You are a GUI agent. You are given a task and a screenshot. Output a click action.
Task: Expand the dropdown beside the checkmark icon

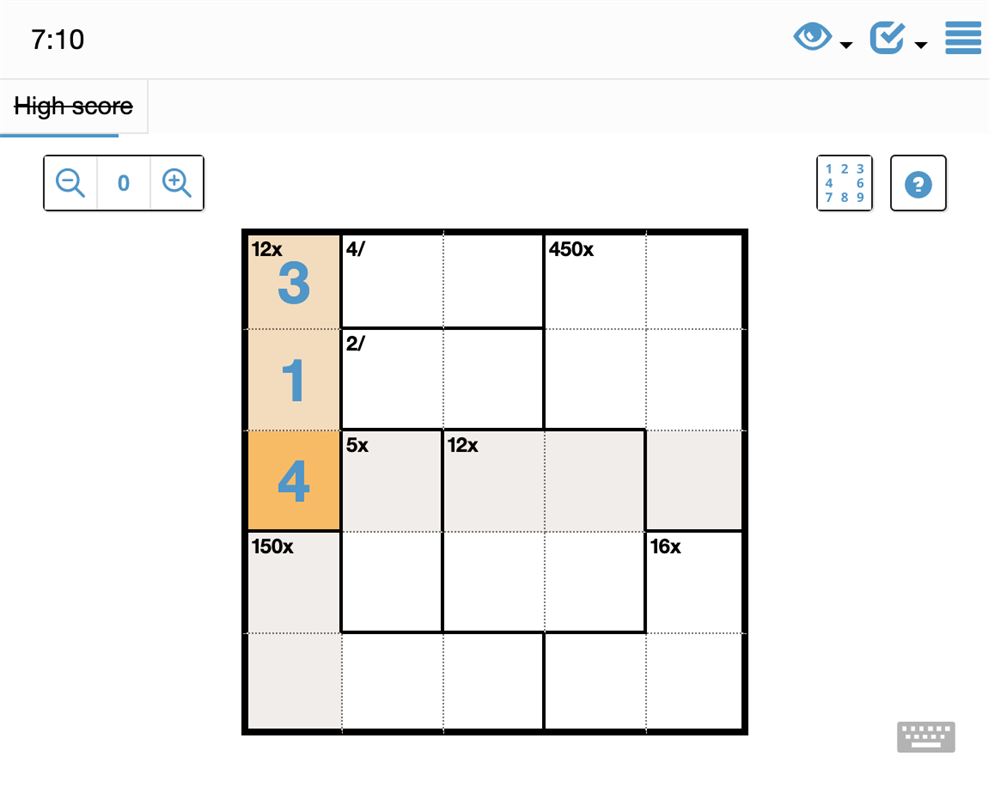[920, 45]
